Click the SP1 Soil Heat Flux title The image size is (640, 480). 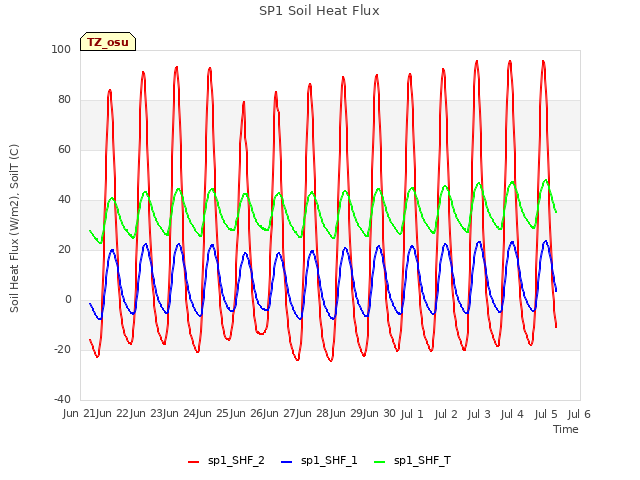tap(319, 11)
